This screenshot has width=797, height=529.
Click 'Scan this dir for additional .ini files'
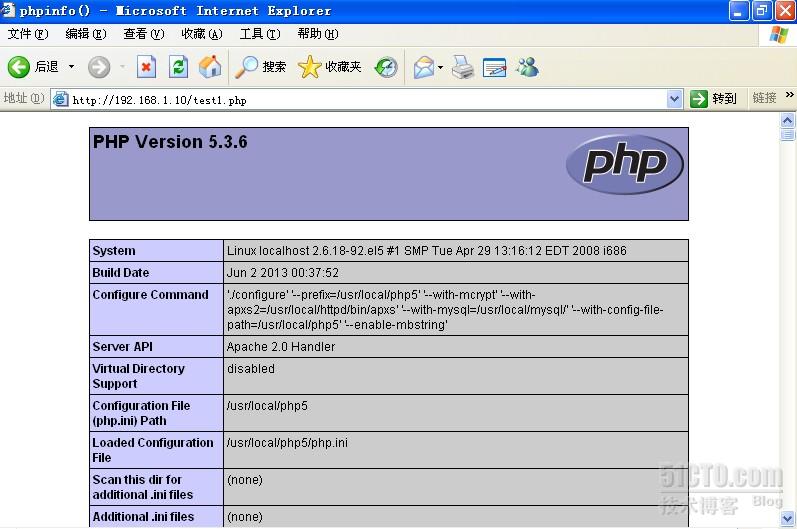[x=143, y=487]
